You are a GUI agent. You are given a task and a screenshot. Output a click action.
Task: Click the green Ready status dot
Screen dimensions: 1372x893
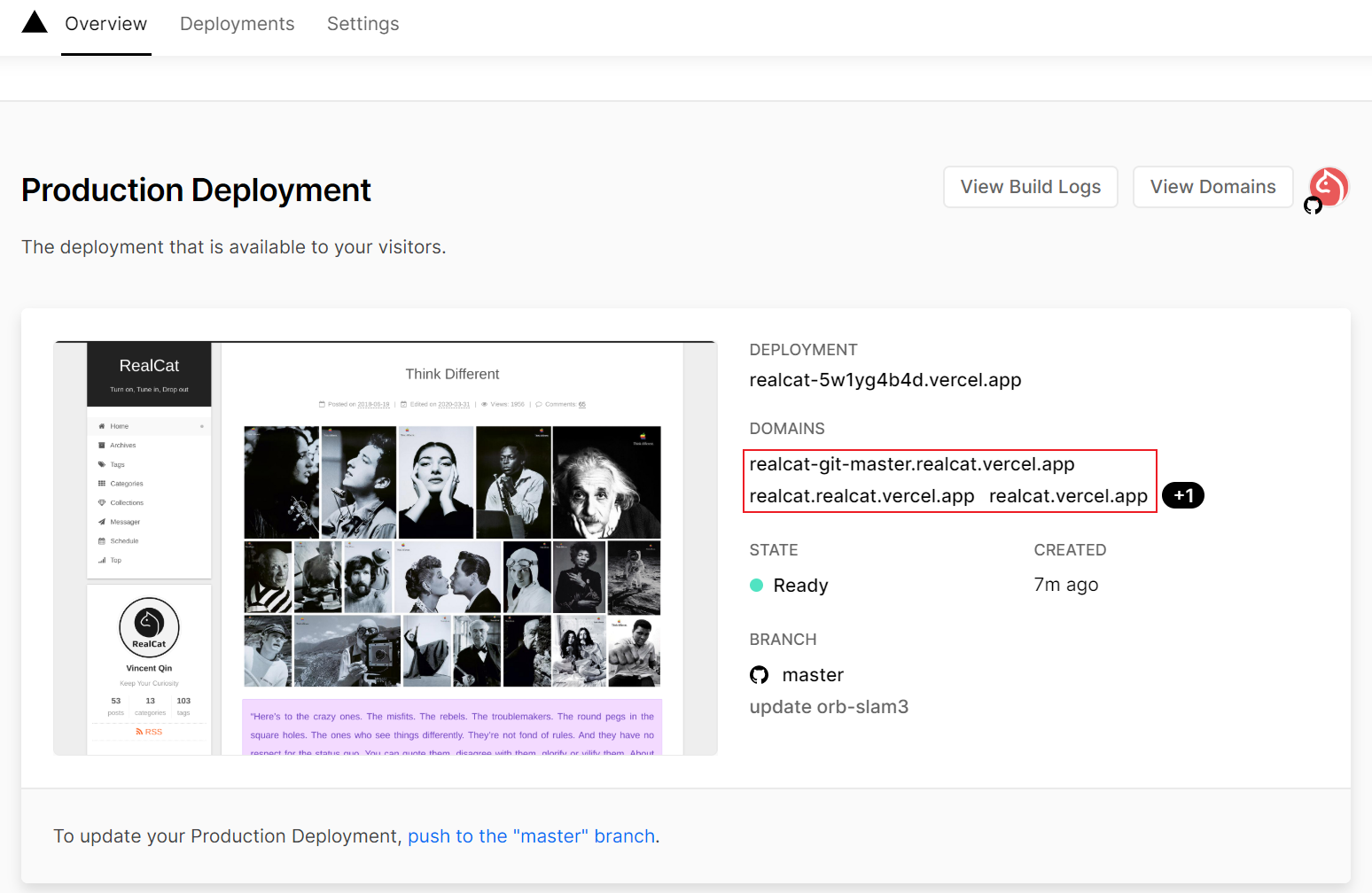(x=757, y=585)
